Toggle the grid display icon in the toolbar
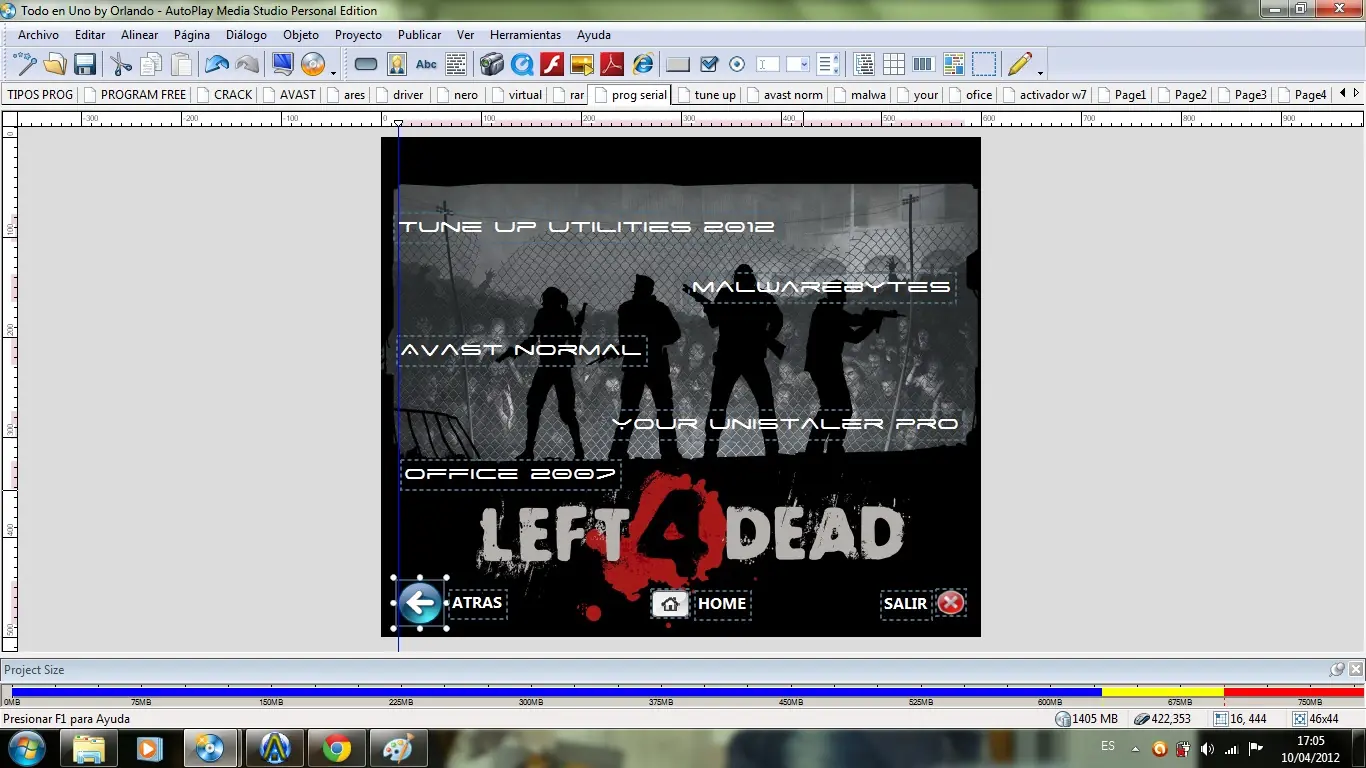This screenshot has width=1366, height=768. (x=894, y=65)
